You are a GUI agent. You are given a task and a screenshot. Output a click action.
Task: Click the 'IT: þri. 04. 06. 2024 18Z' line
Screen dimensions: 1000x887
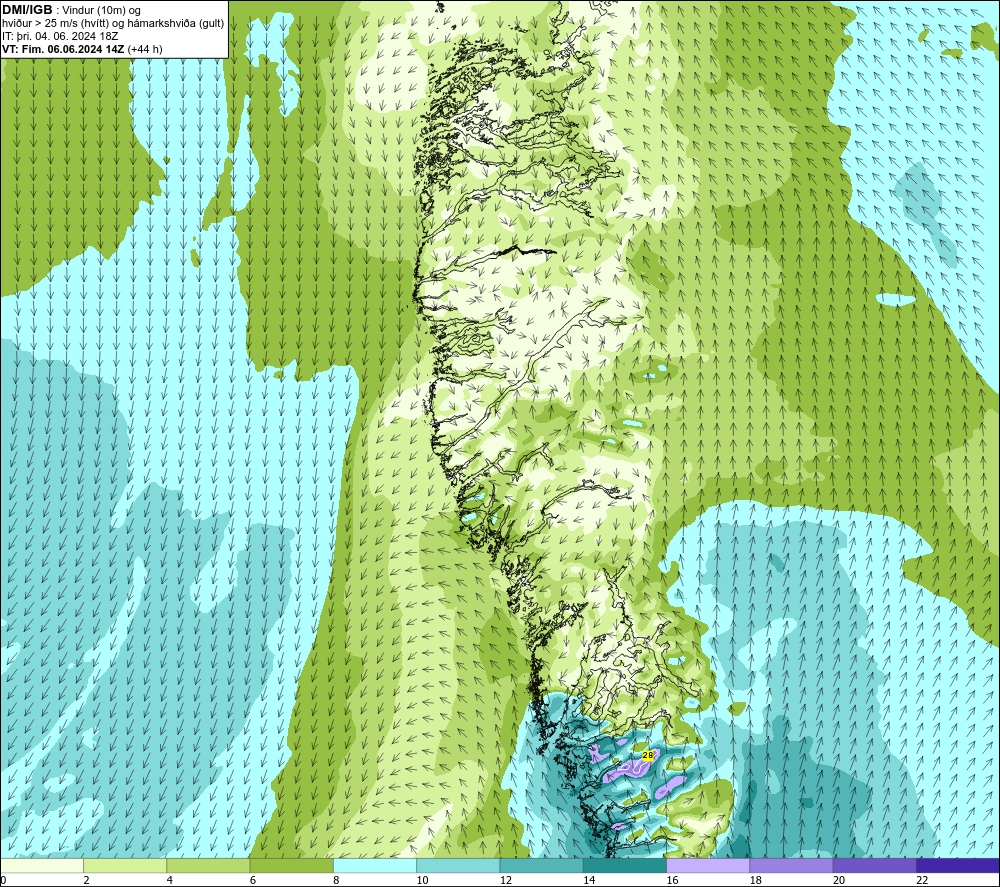pyautogui.click(x=60, y=36)
